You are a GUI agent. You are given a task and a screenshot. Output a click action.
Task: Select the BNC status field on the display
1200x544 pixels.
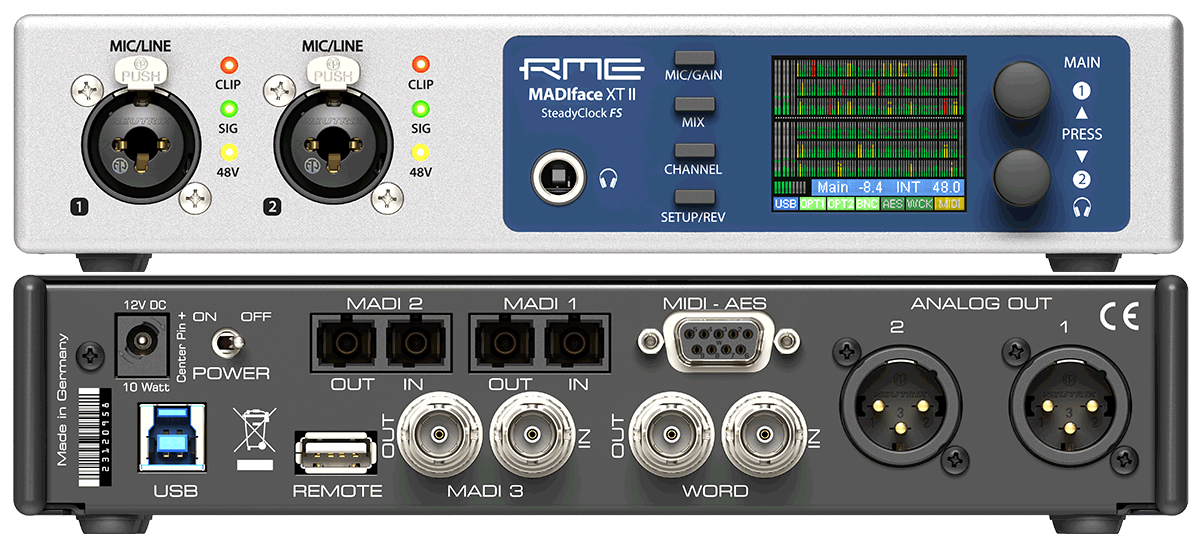[x=867, y=203]
